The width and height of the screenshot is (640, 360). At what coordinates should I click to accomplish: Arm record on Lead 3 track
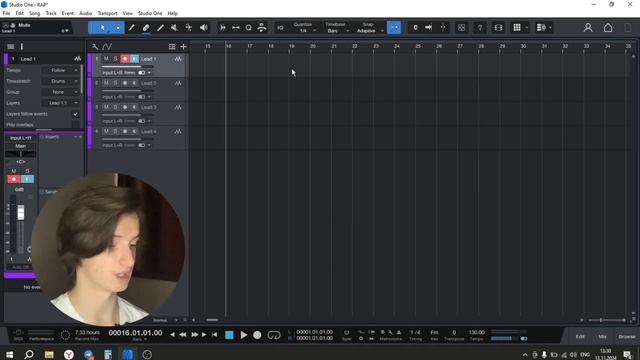point(125,107)
